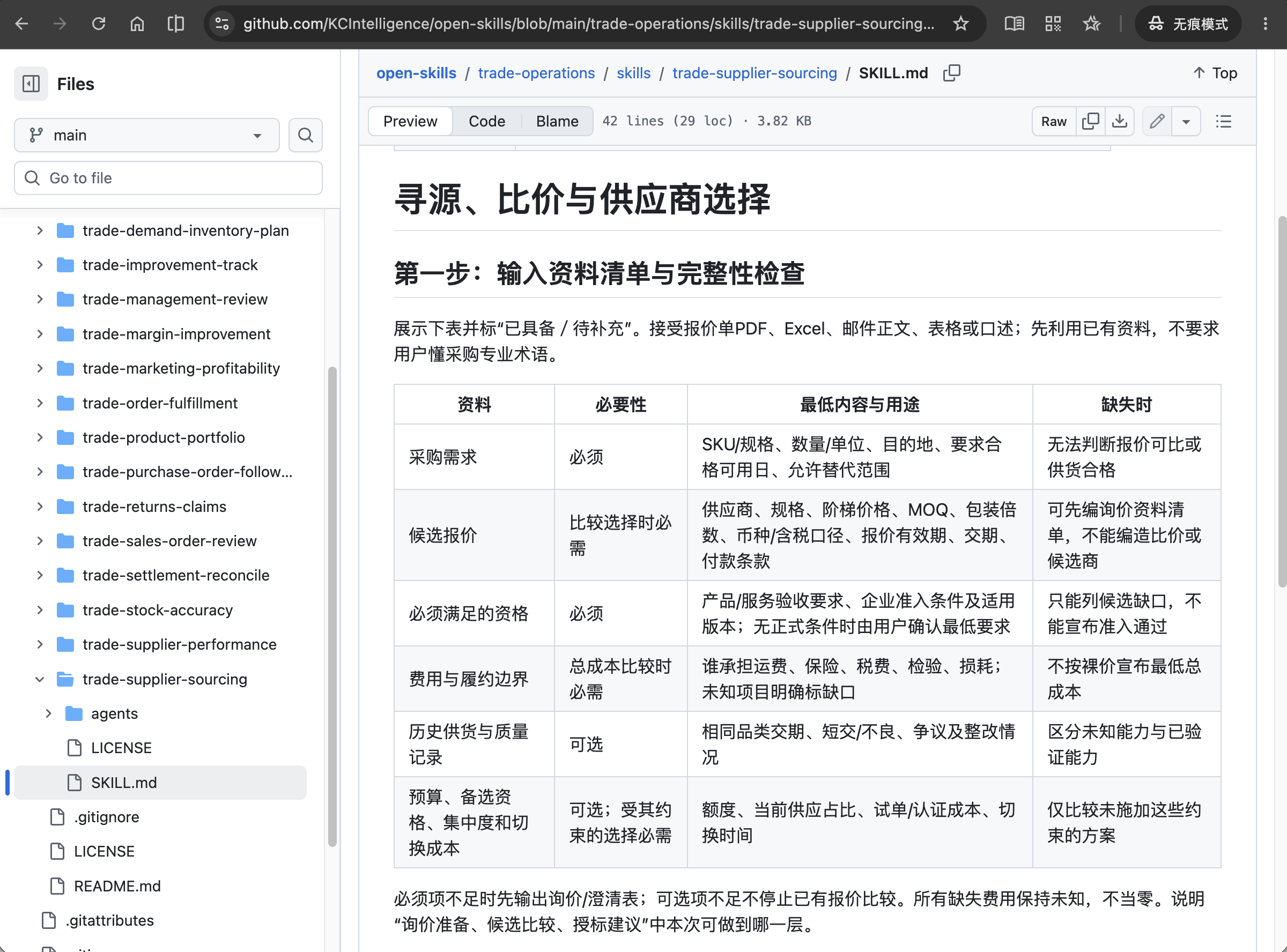
Task: Open the site info icon in address bar
Action: 223,24
